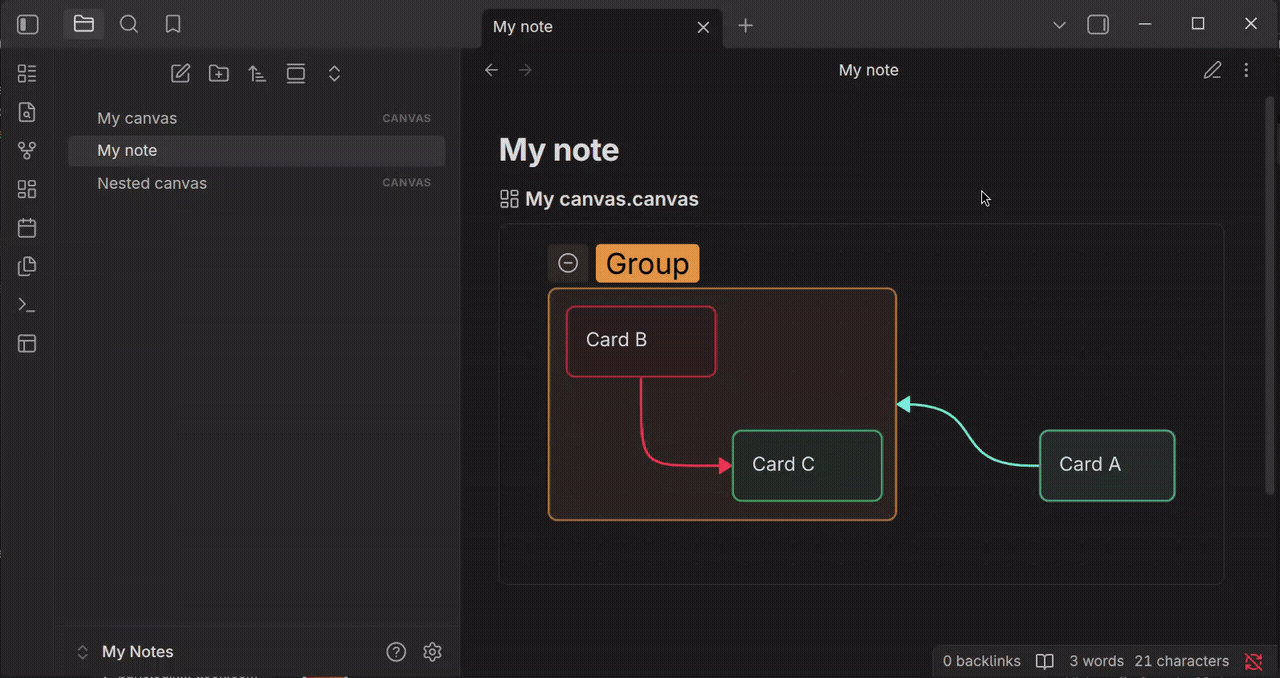Close the My note tab
Viewport: 1280px width, 678px height.
703,27
